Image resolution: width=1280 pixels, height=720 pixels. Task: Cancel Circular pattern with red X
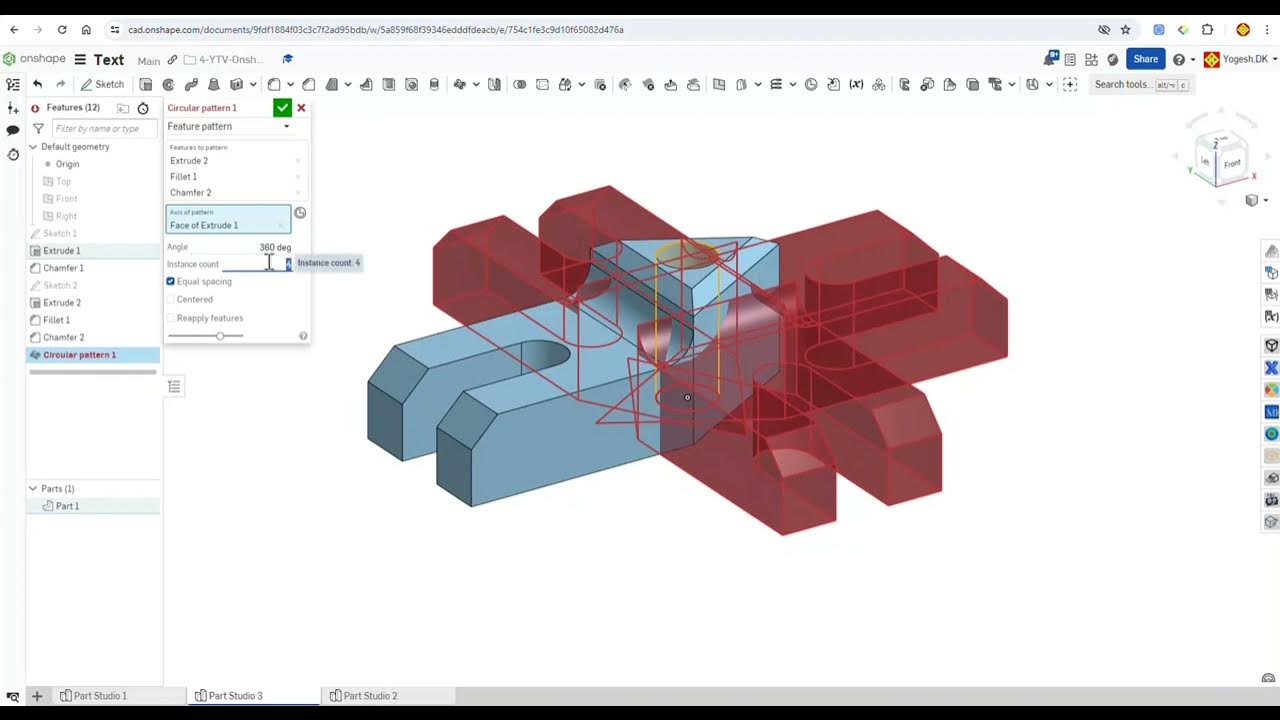[x=301, y=108]
